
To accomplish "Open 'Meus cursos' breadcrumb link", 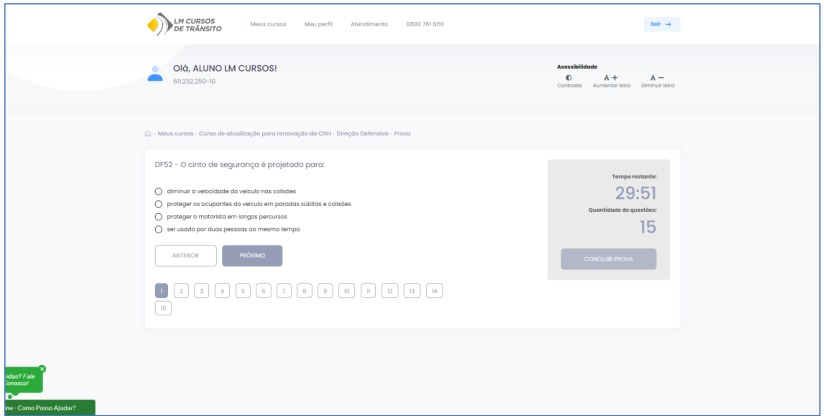I will click(176, 133).
